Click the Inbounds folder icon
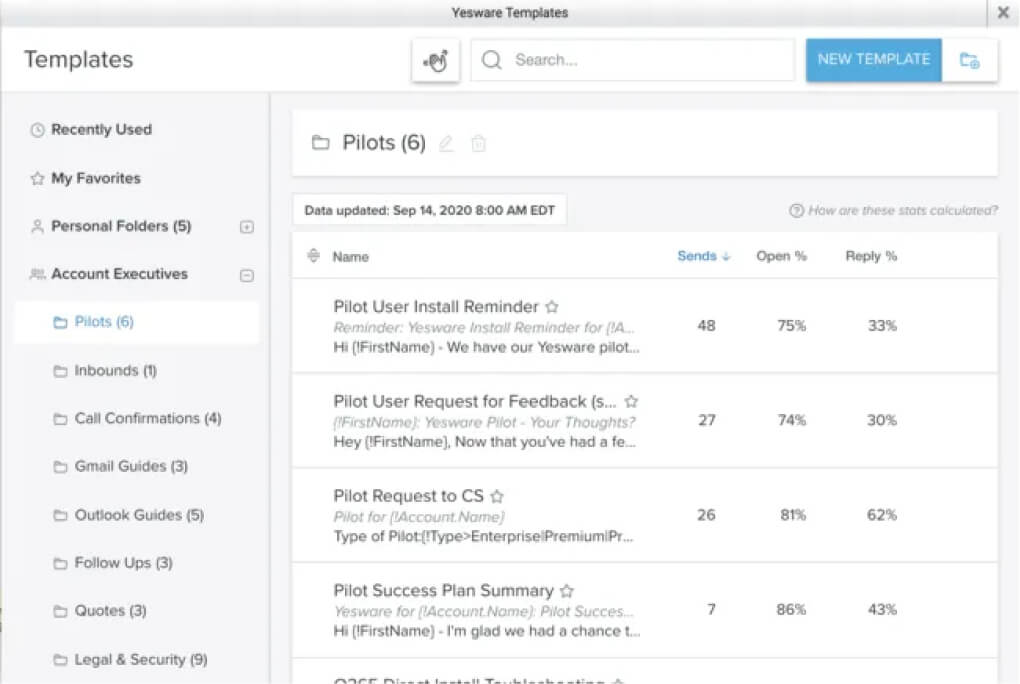1020x684 pixels. (x=60, y=371)
